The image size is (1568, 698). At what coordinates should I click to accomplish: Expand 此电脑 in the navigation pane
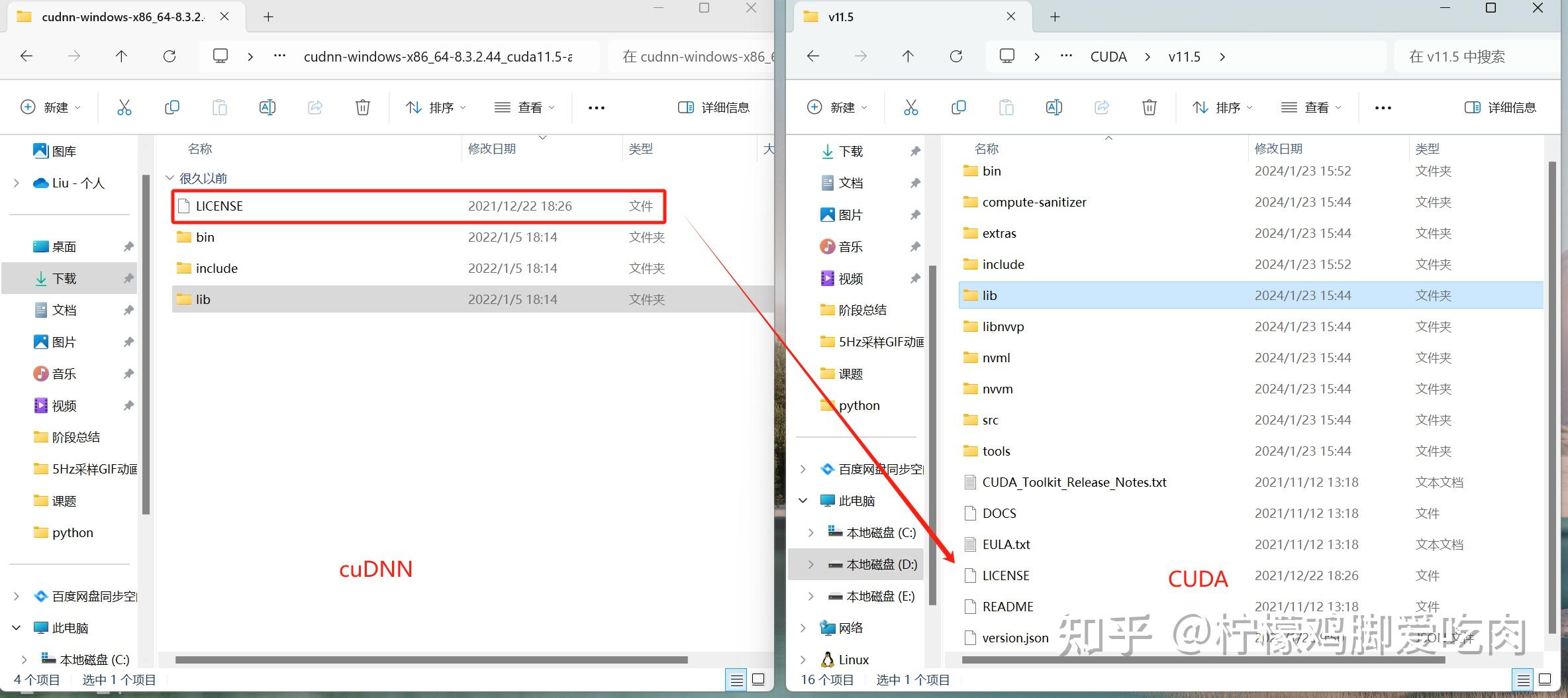tap(803, 500)
